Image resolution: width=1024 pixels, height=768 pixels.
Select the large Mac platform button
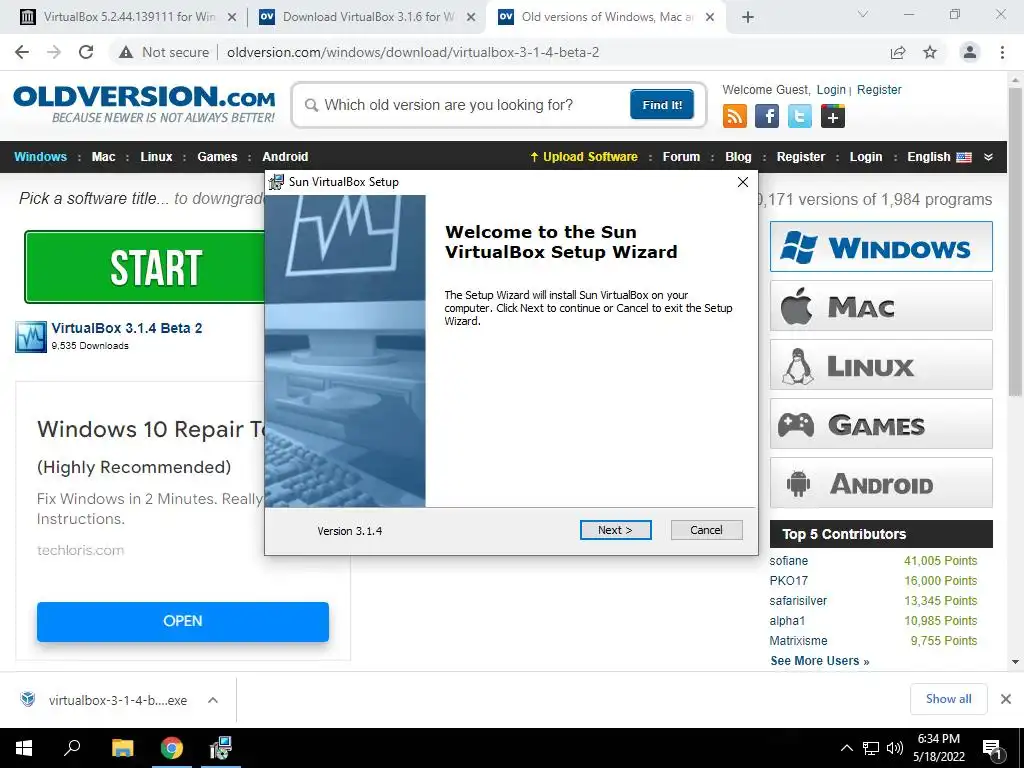click(x=881, y=306)
